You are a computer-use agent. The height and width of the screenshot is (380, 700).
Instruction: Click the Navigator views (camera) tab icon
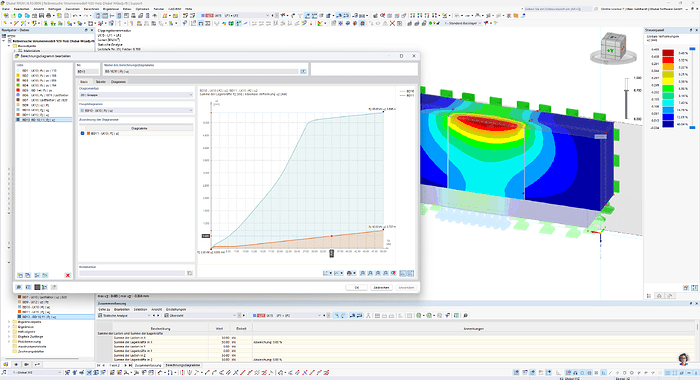(27, 364)
